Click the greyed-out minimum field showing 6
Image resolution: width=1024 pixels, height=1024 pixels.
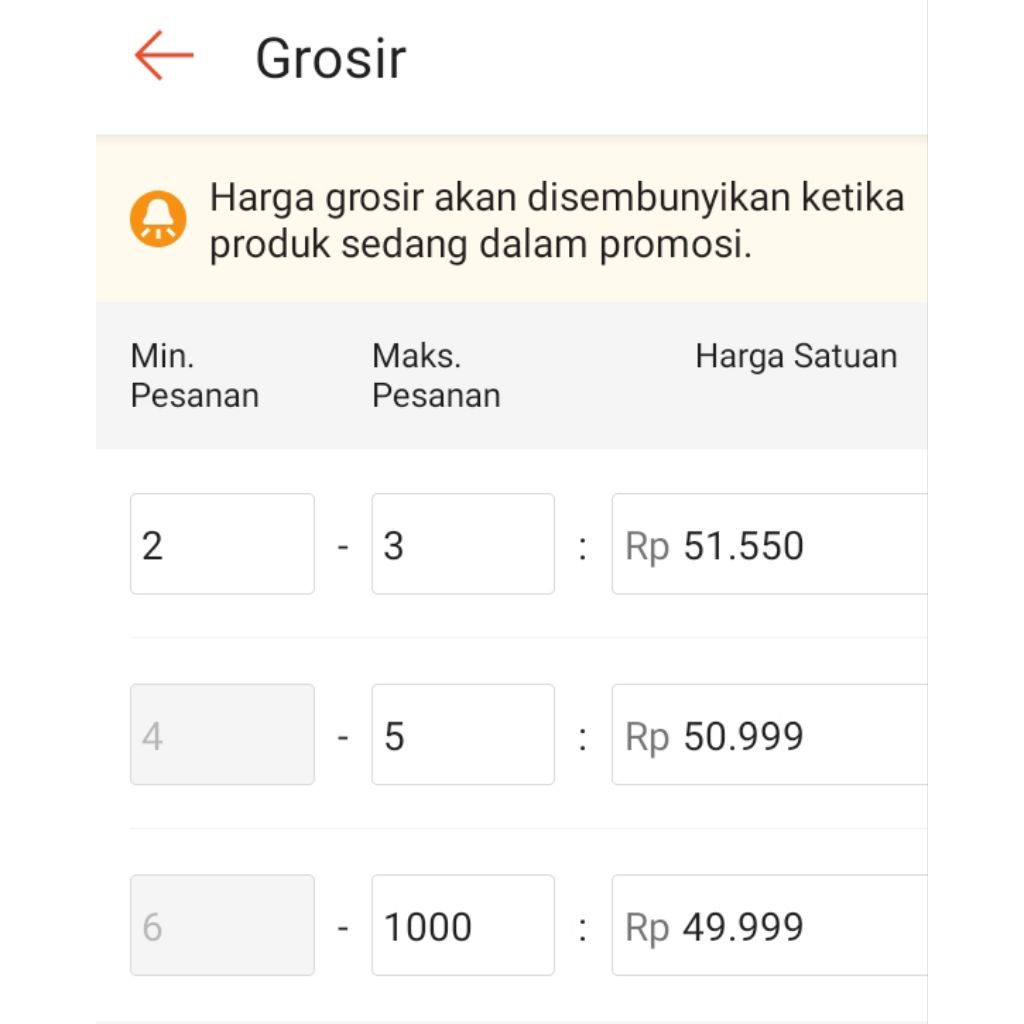(222, 926)
